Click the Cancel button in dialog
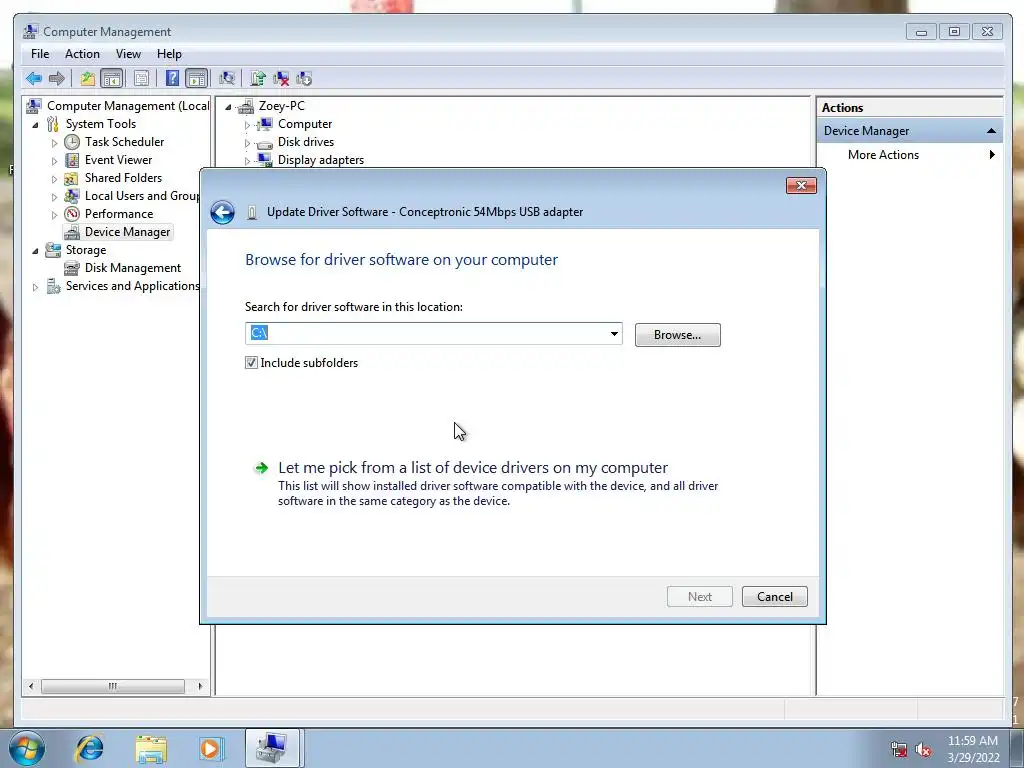Screen dimensions: 1024x768 pyautogui.click(x=775, y=596)
